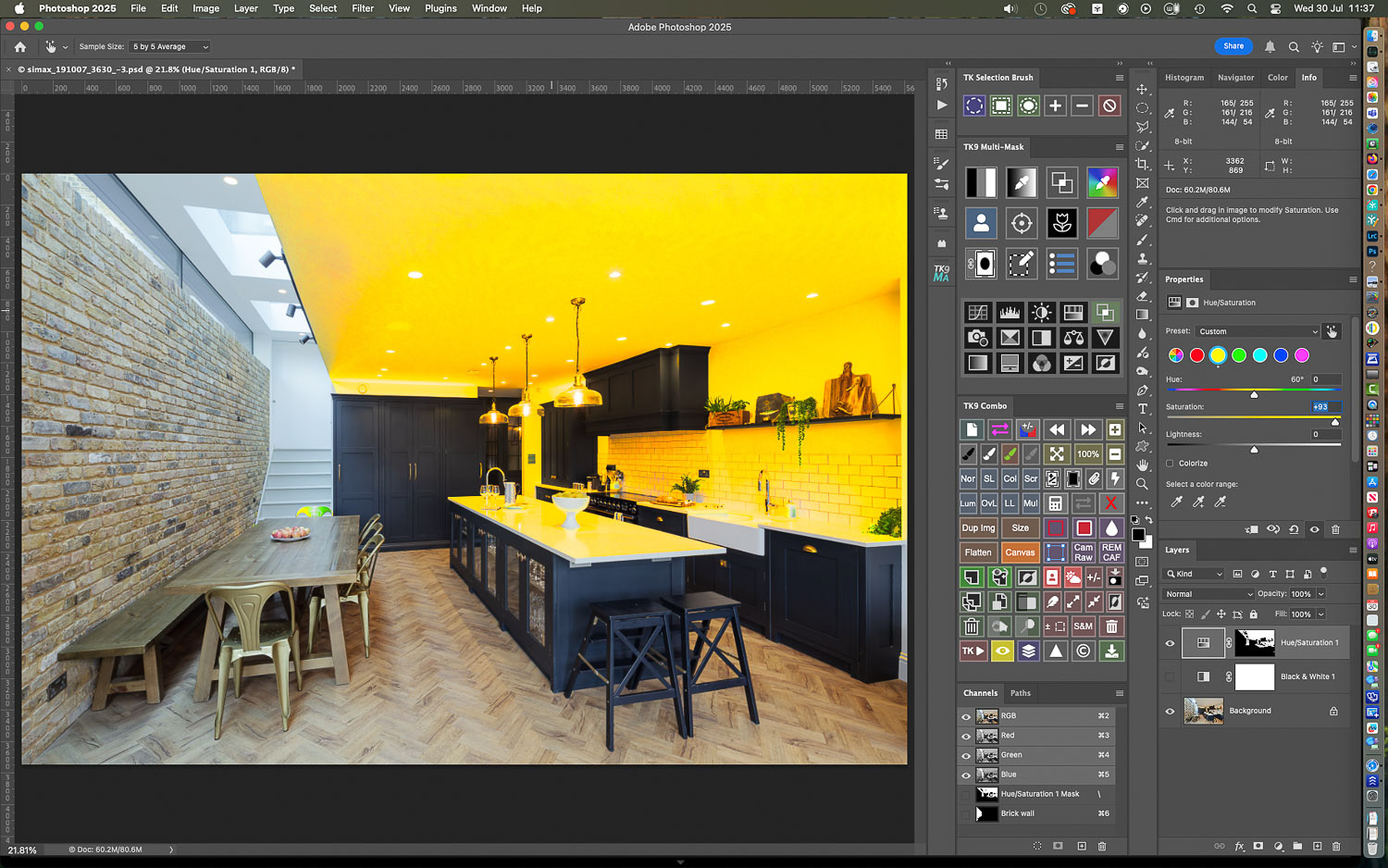Click the Cam Raw button
Image resolution: width=1388 pixels, height=868 pixels.
coord(1084,552)
